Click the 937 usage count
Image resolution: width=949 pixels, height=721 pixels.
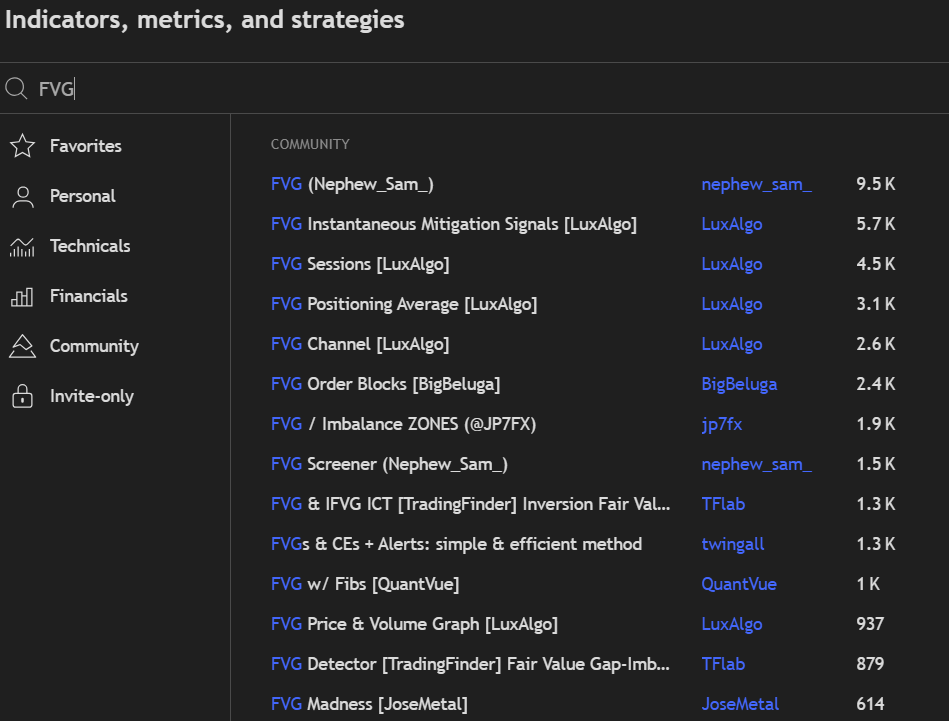[x=870, y=624]
